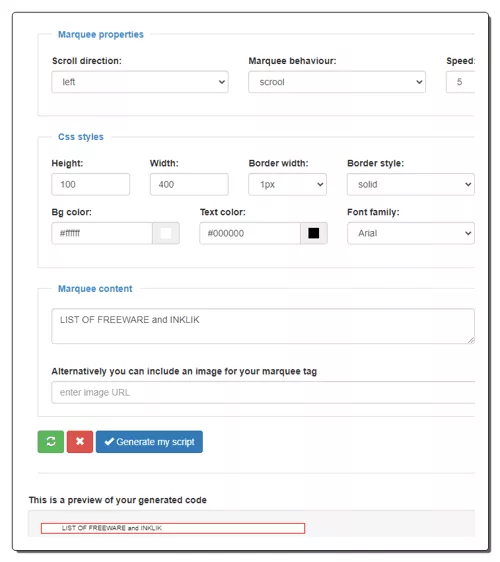This screenshot has height=562, width=500.
Task: Click the red X reset button
Action: tap(80, 442)
